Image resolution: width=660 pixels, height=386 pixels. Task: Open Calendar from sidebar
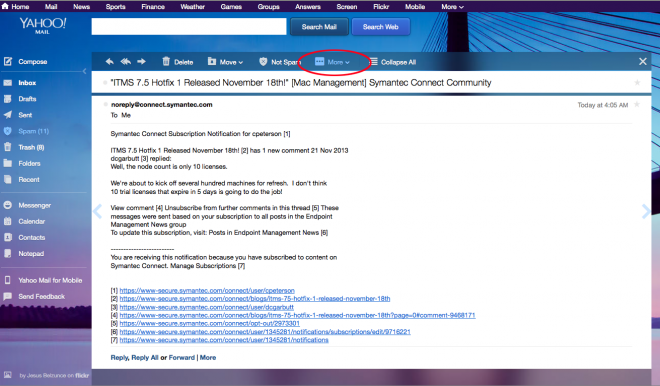click(x=31, y=221)
